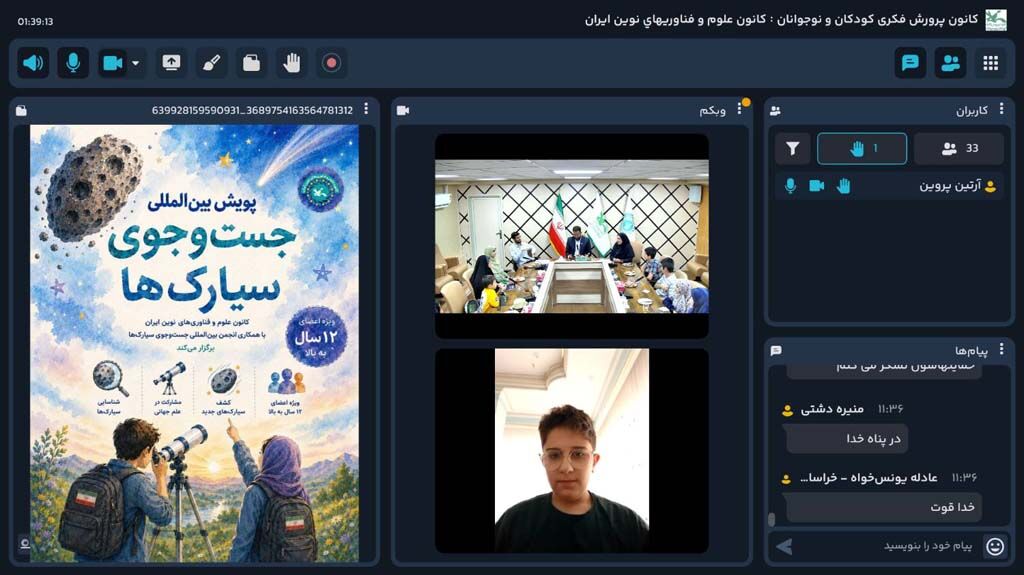Toggle the users panel icon
Viewport: 1024px width, 575px height.
pos(950,63)
